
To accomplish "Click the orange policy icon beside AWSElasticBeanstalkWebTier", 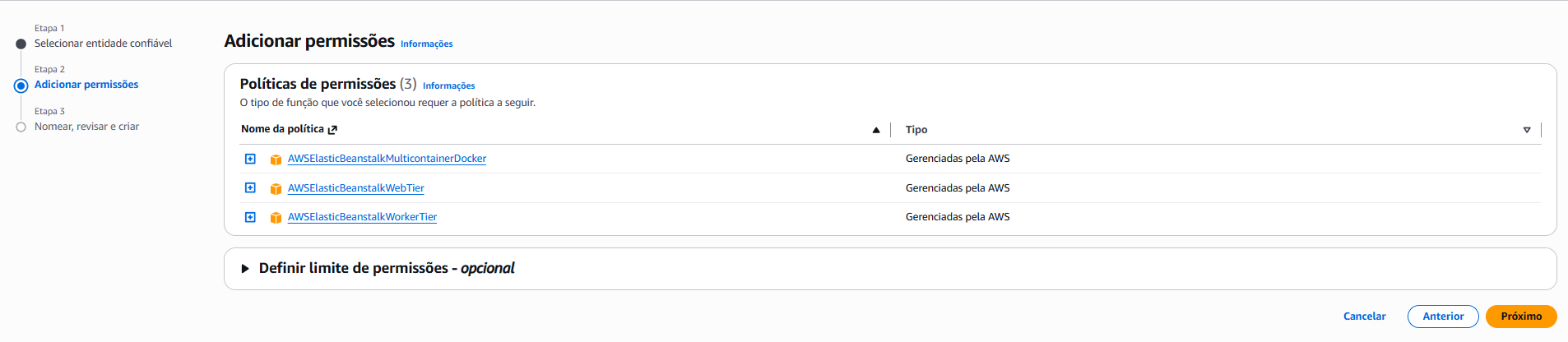I will click(276, 189).
